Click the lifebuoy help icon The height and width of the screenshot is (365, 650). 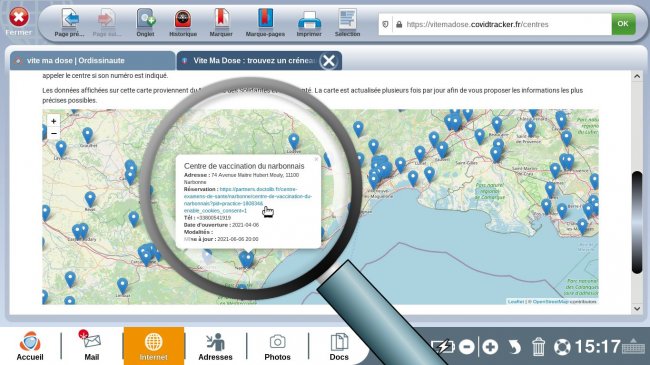pos(563,347)
